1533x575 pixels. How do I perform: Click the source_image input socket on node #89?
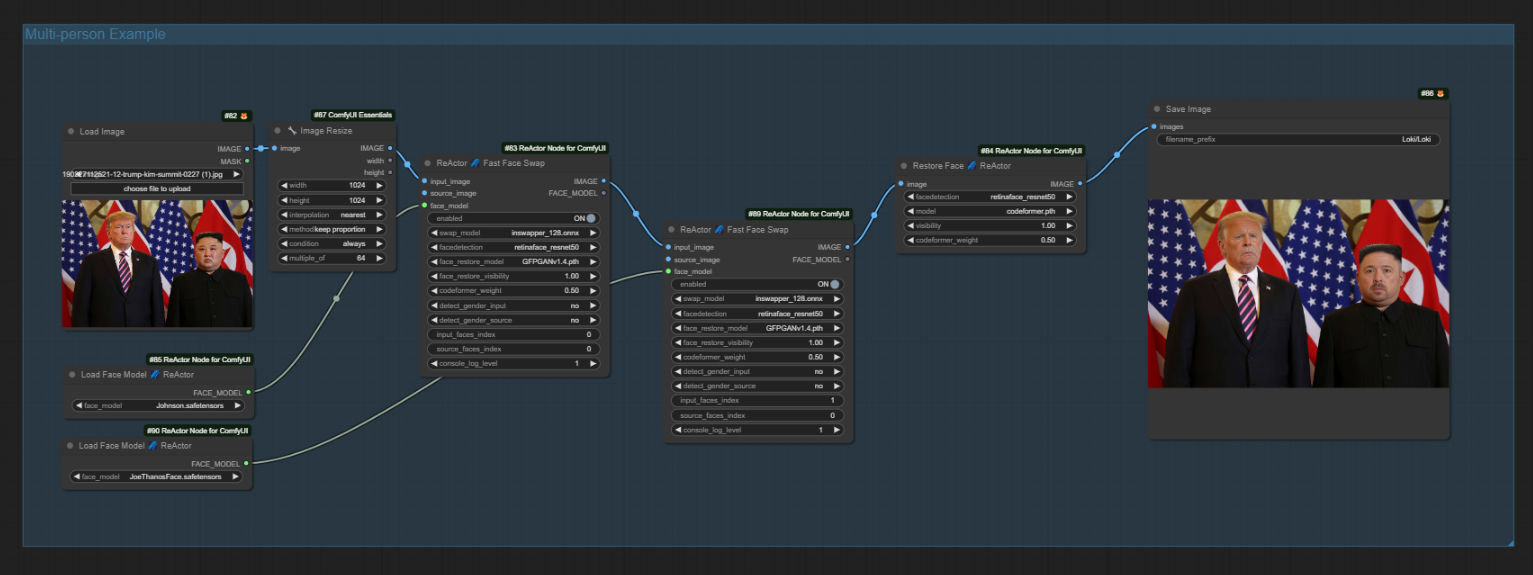tap(668, 259)
